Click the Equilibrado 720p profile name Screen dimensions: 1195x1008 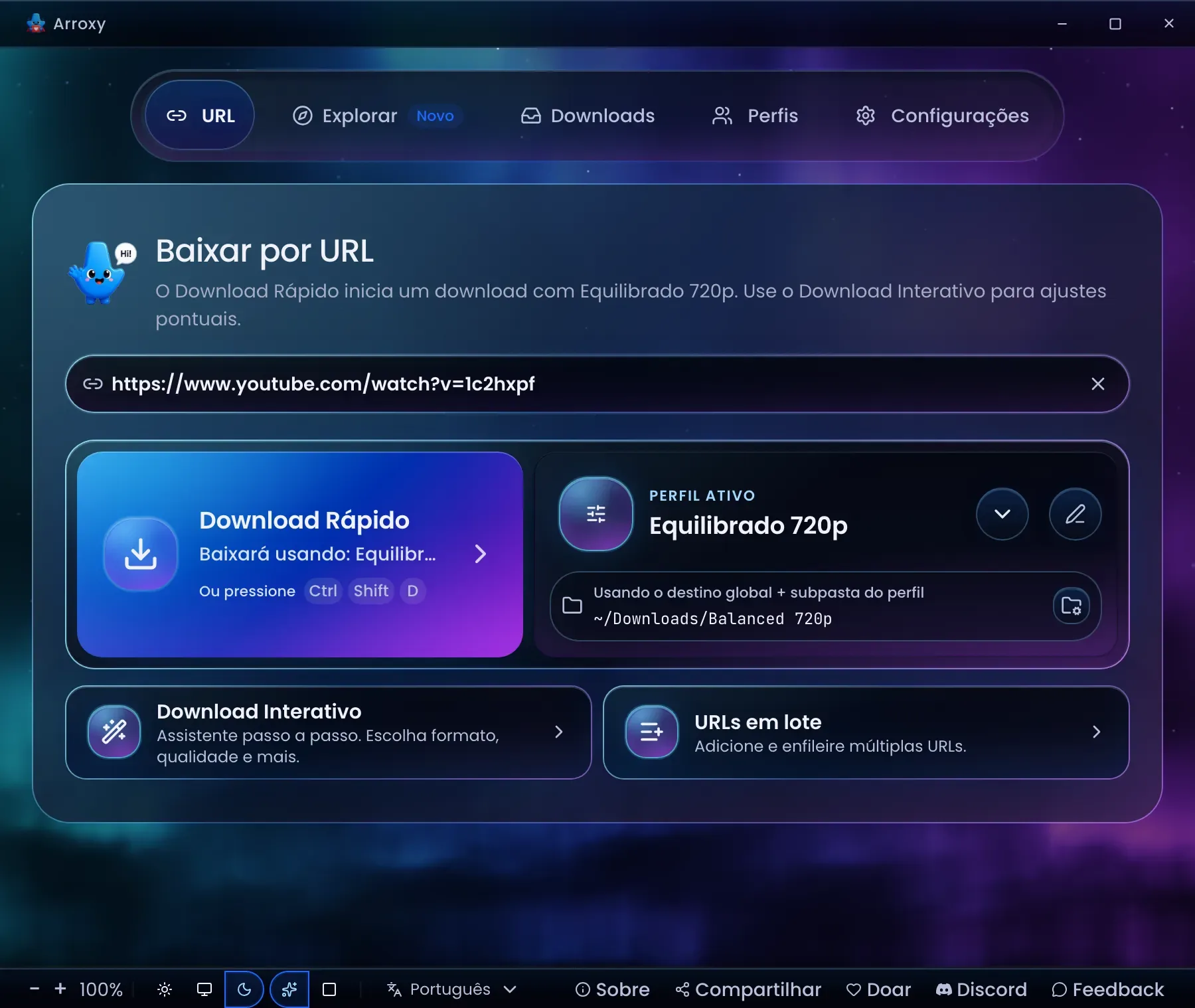(x=748, y=526)
